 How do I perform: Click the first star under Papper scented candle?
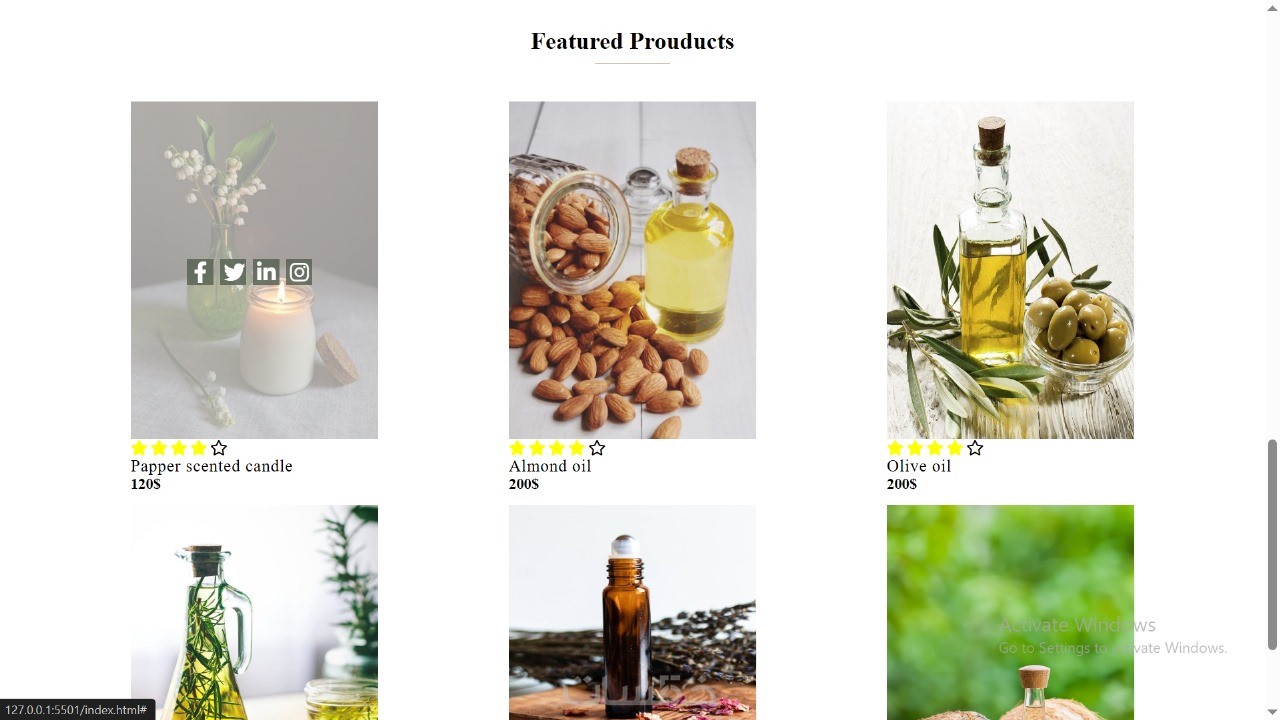tap(139, 448)
